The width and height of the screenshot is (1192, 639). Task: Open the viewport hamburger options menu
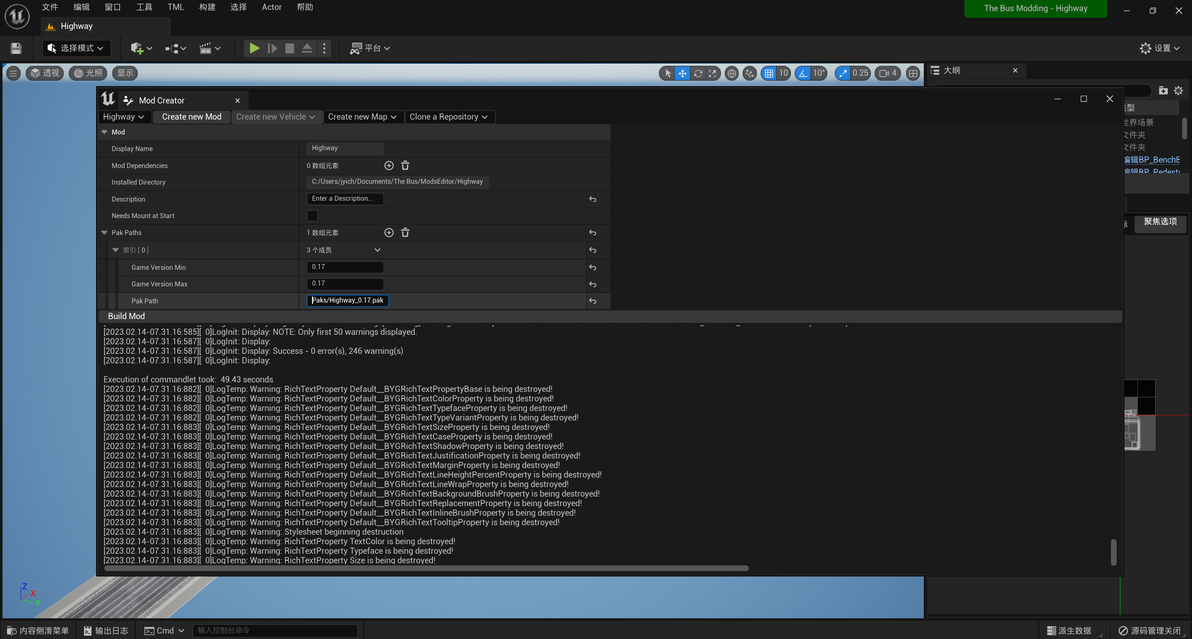13,73
